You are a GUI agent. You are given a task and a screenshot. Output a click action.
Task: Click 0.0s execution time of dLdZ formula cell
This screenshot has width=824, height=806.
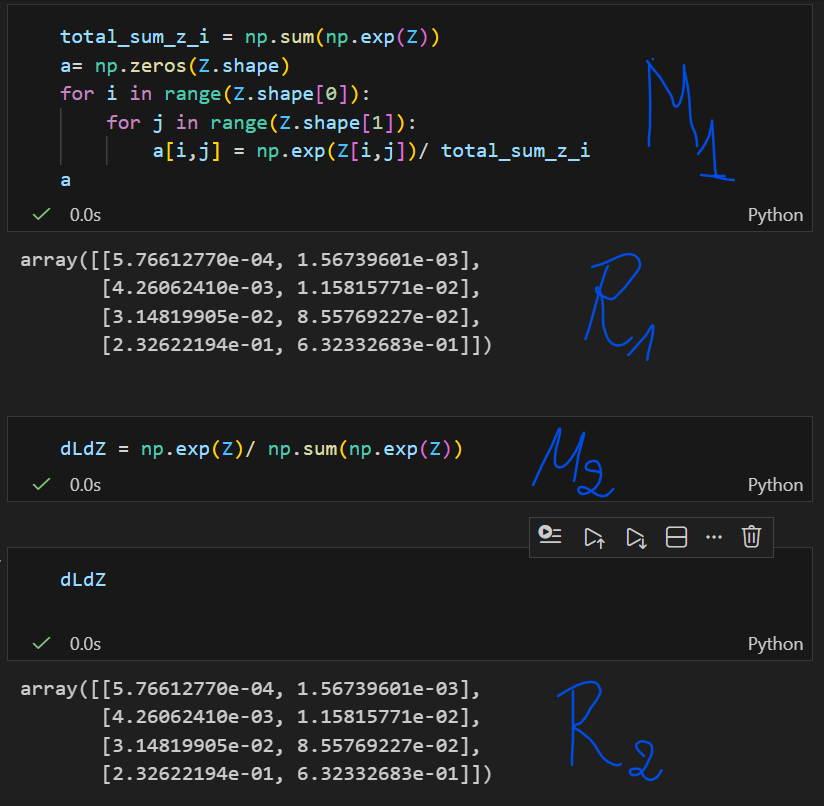85,484
